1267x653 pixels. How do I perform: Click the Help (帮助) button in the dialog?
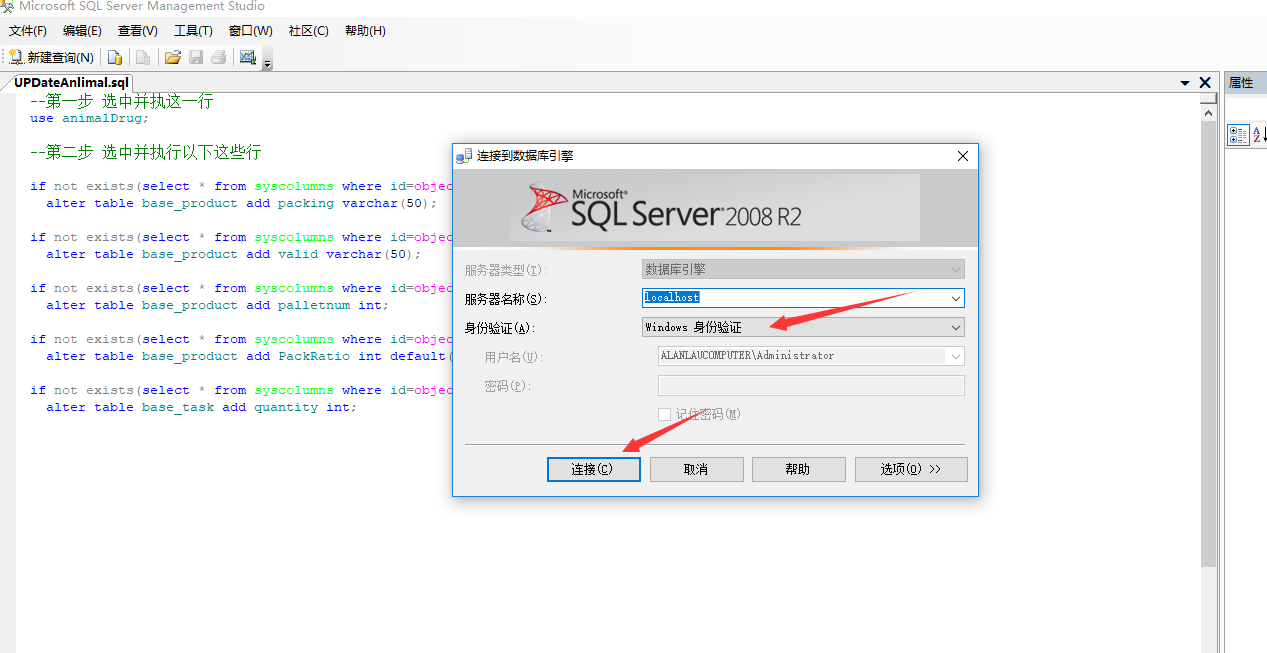[798, 469]
